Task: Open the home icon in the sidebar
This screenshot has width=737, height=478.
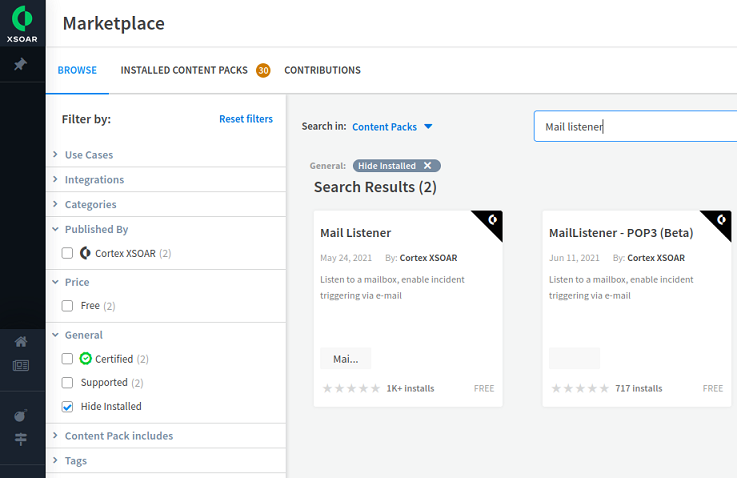Action: click(21, 342)
